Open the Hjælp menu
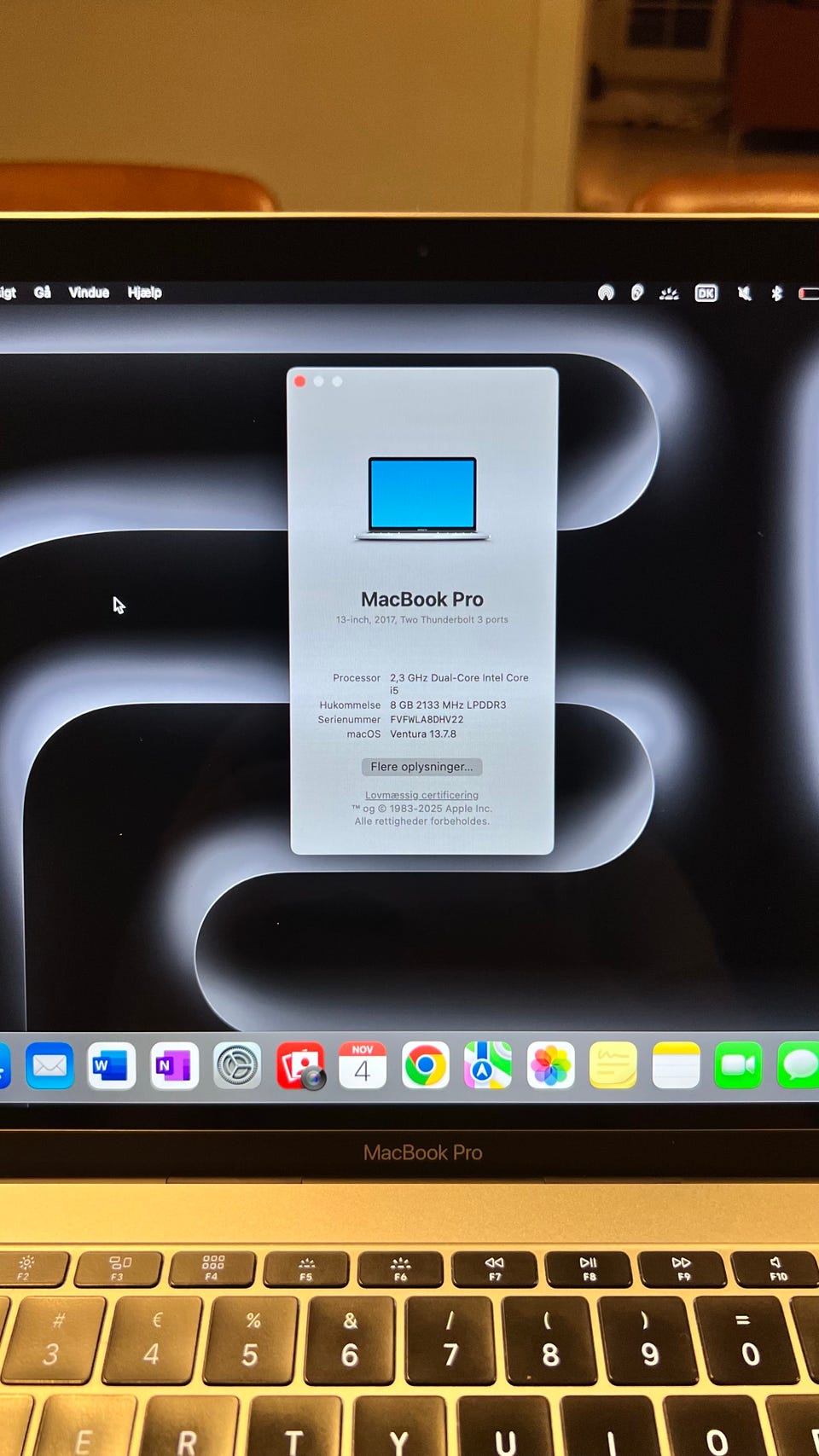The width and height of the screenshot is (819, 1456). coord(145,293)
